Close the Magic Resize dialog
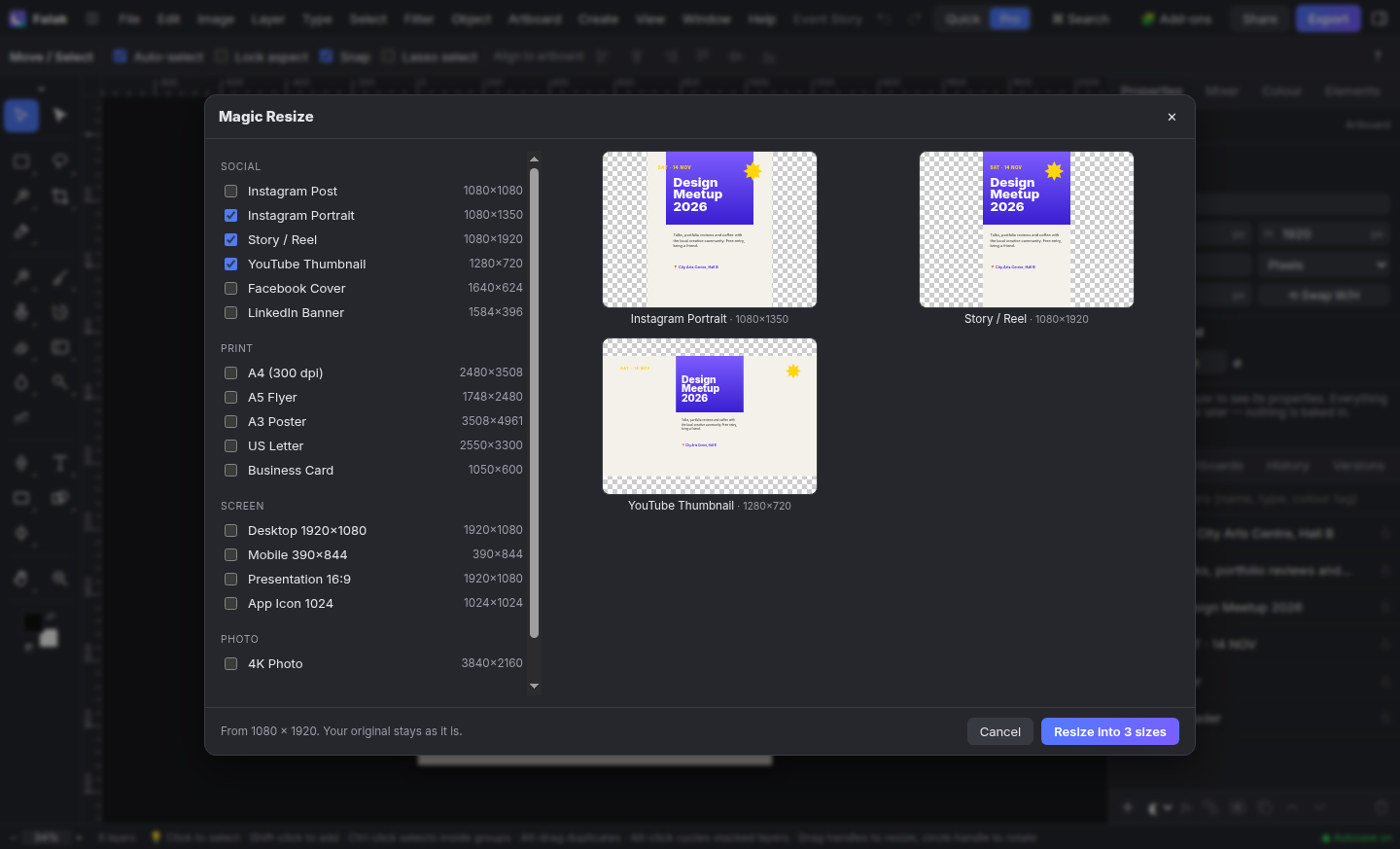Viewport: 1400px width, 849px height. (1172, 117)
